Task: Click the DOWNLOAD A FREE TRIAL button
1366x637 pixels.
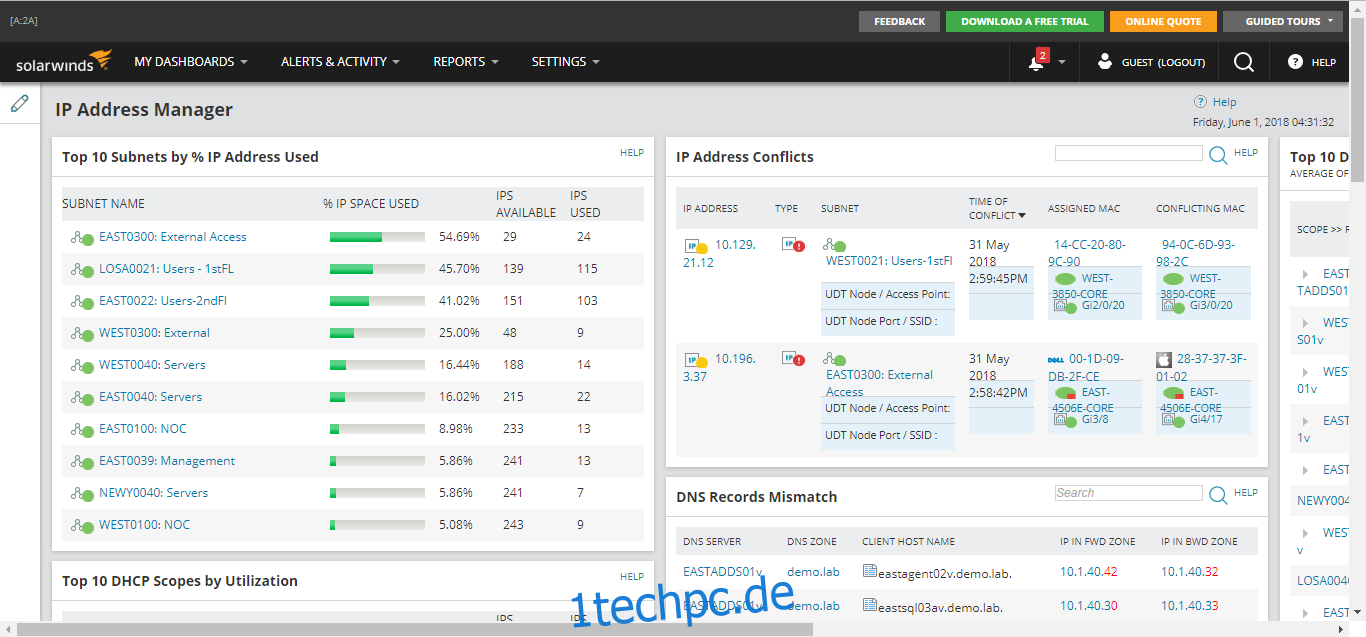Action: coord(1025,21)
